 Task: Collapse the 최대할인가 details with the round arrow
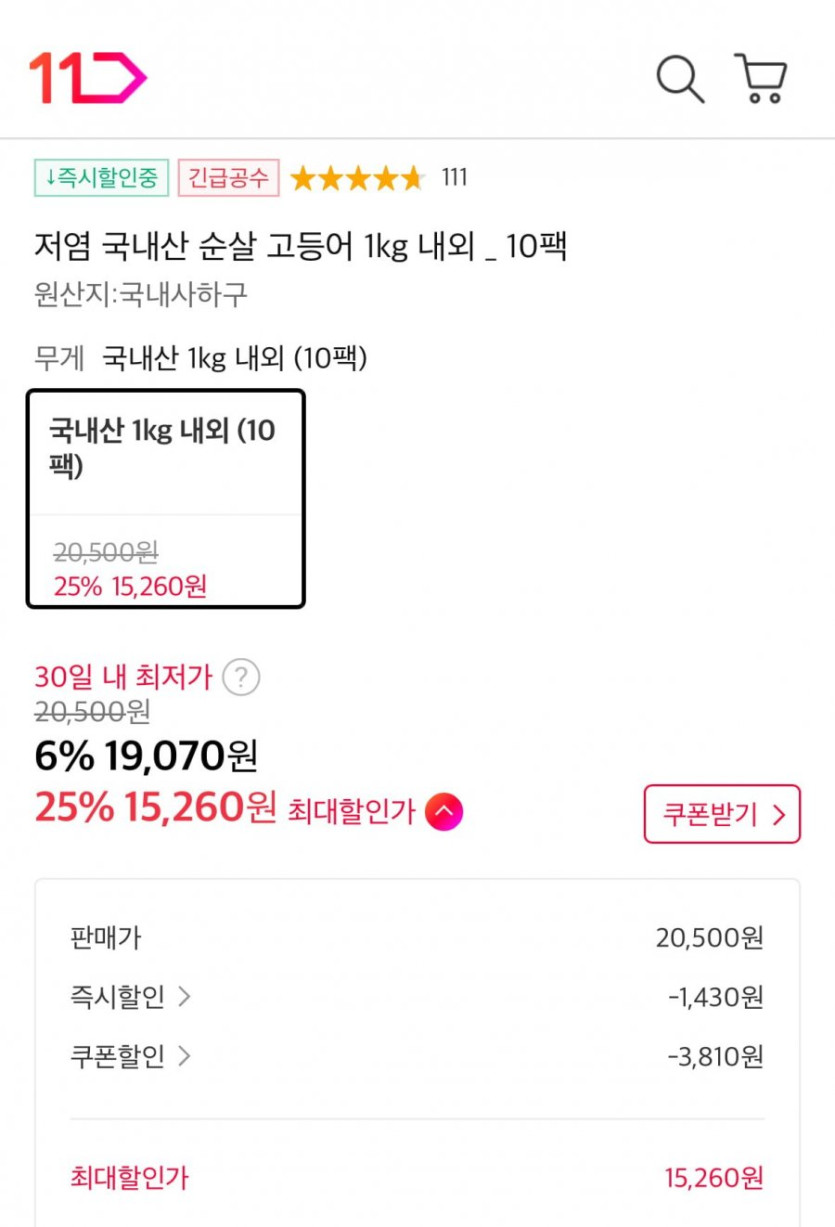(444, 811)
